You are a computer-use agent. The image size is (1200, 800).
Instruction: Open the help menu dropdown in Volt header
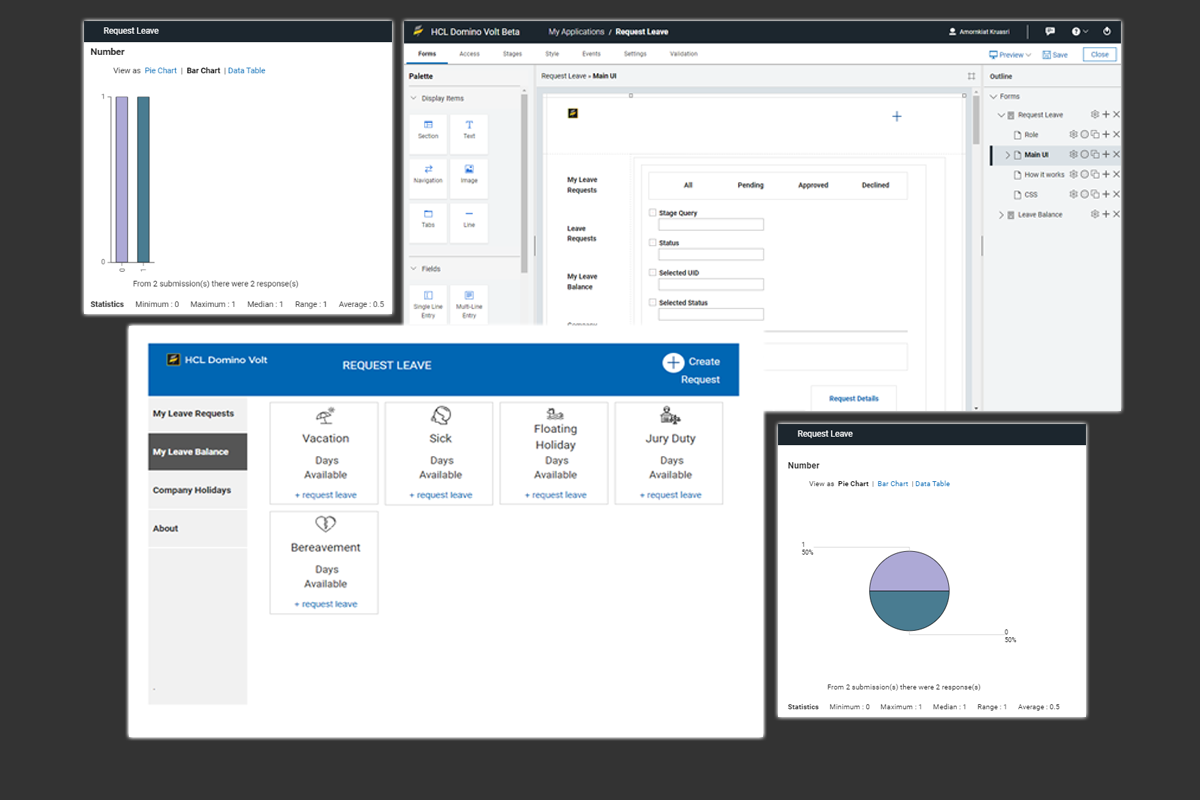click(1081, 32)
